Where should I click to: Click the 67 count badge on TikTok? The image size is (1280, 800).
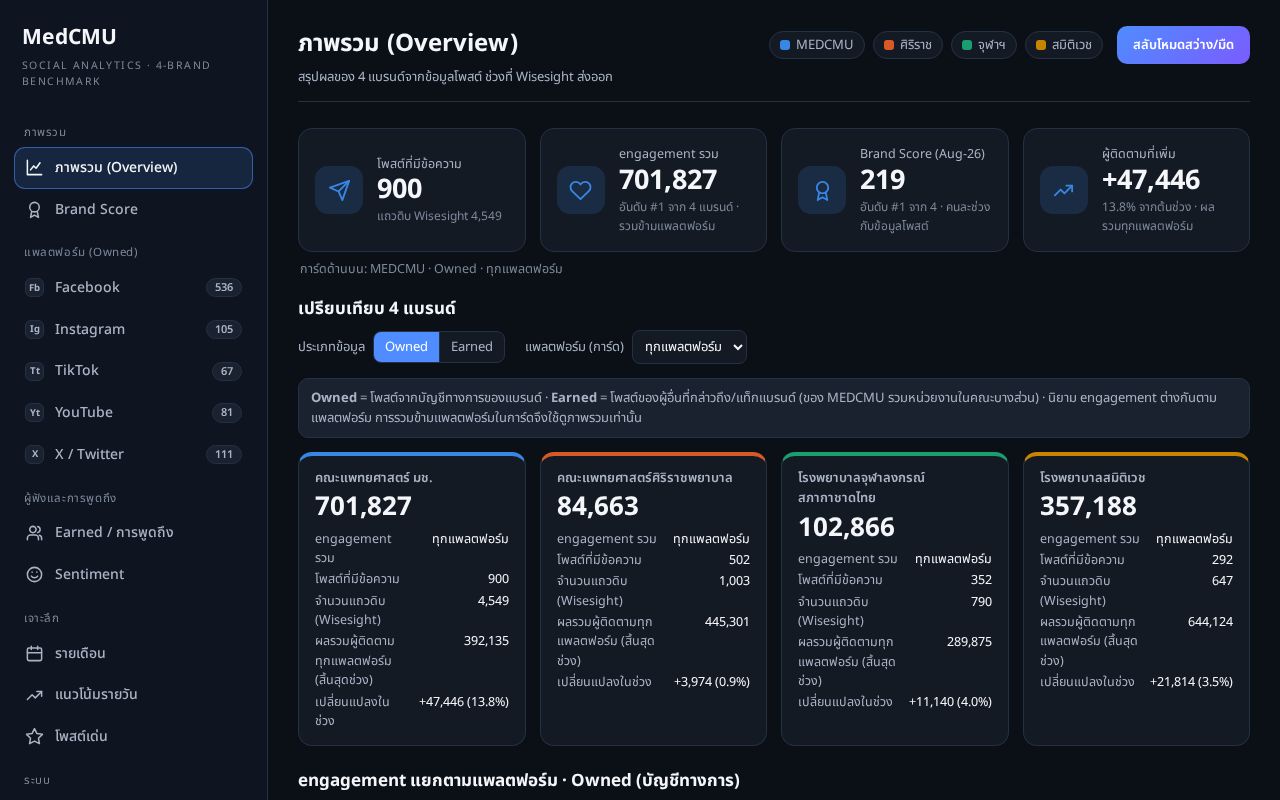click(x=227, y=371)
